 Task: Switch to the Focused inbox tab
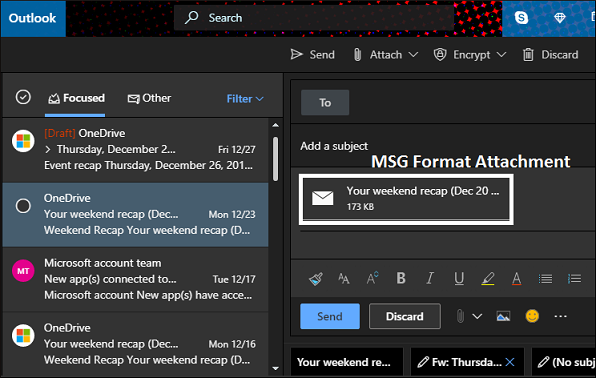click(76, 98)
